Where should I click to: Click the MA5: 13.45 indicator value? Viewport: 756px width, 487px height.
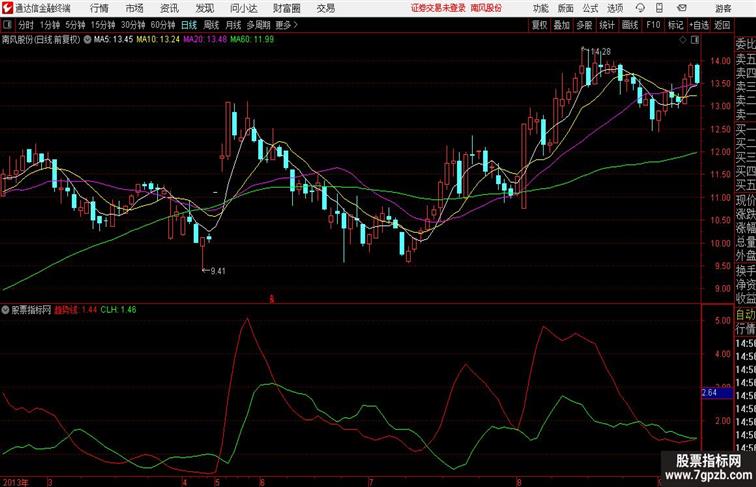[113, 40]
